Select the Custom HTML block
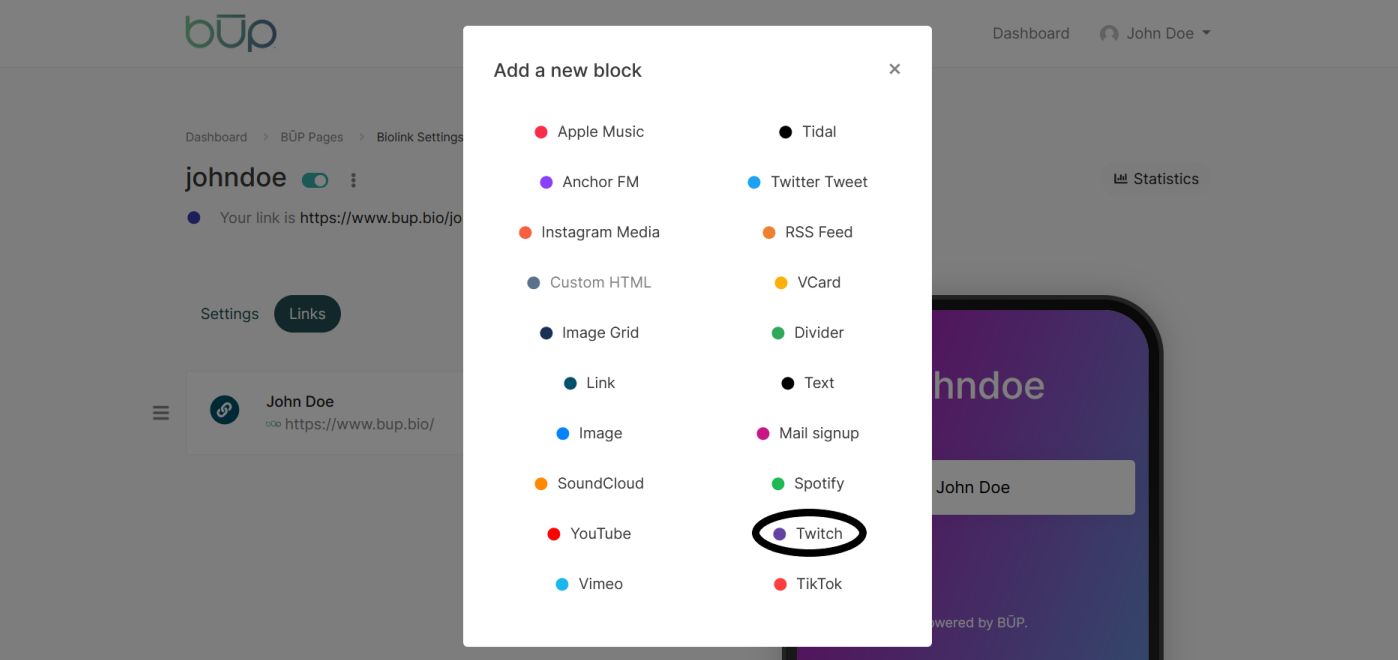The height and width of the screenshot is (660, 1398). click(x=589, y=282)
